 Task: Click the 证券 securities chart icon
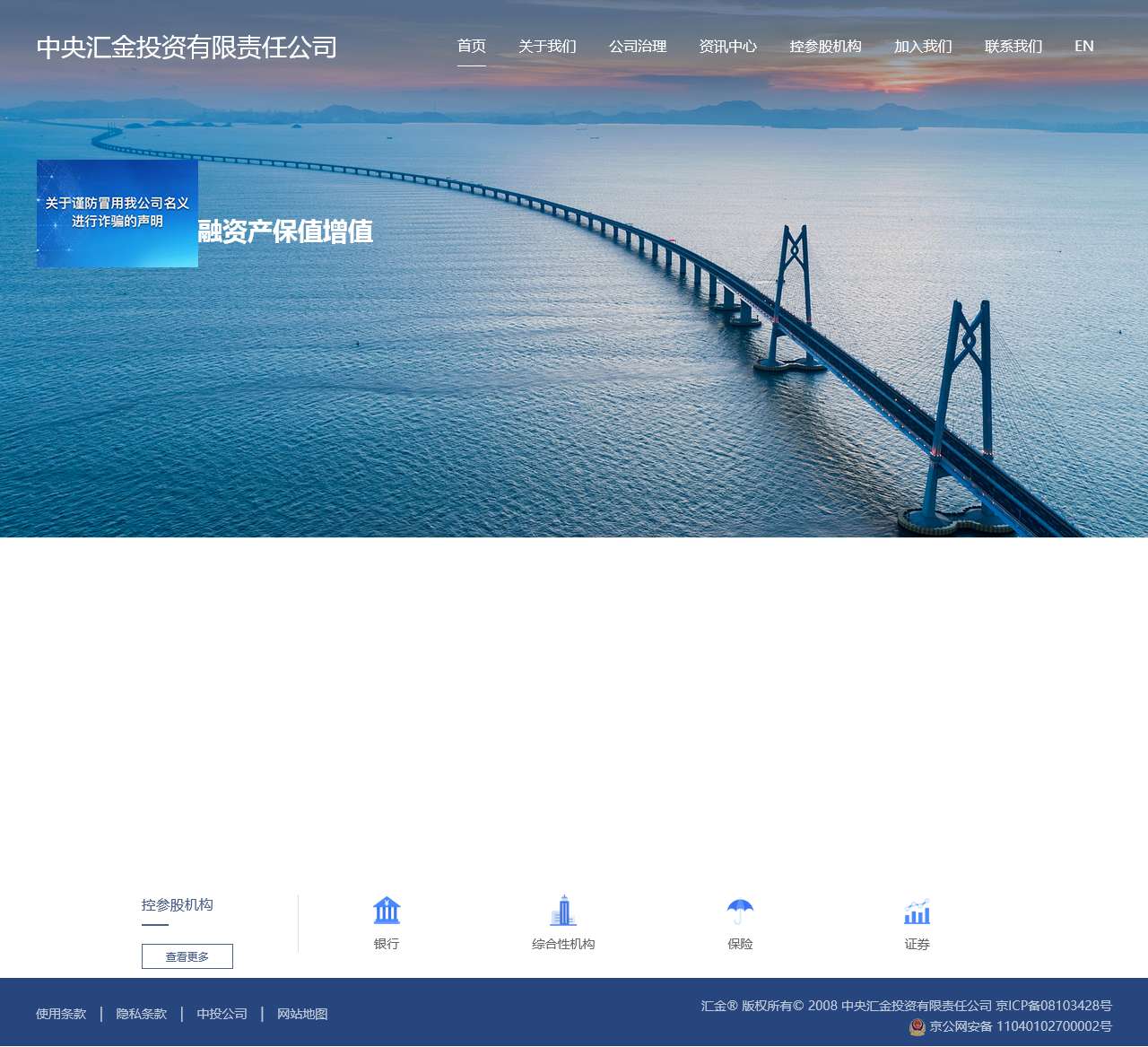coord(916,911)
